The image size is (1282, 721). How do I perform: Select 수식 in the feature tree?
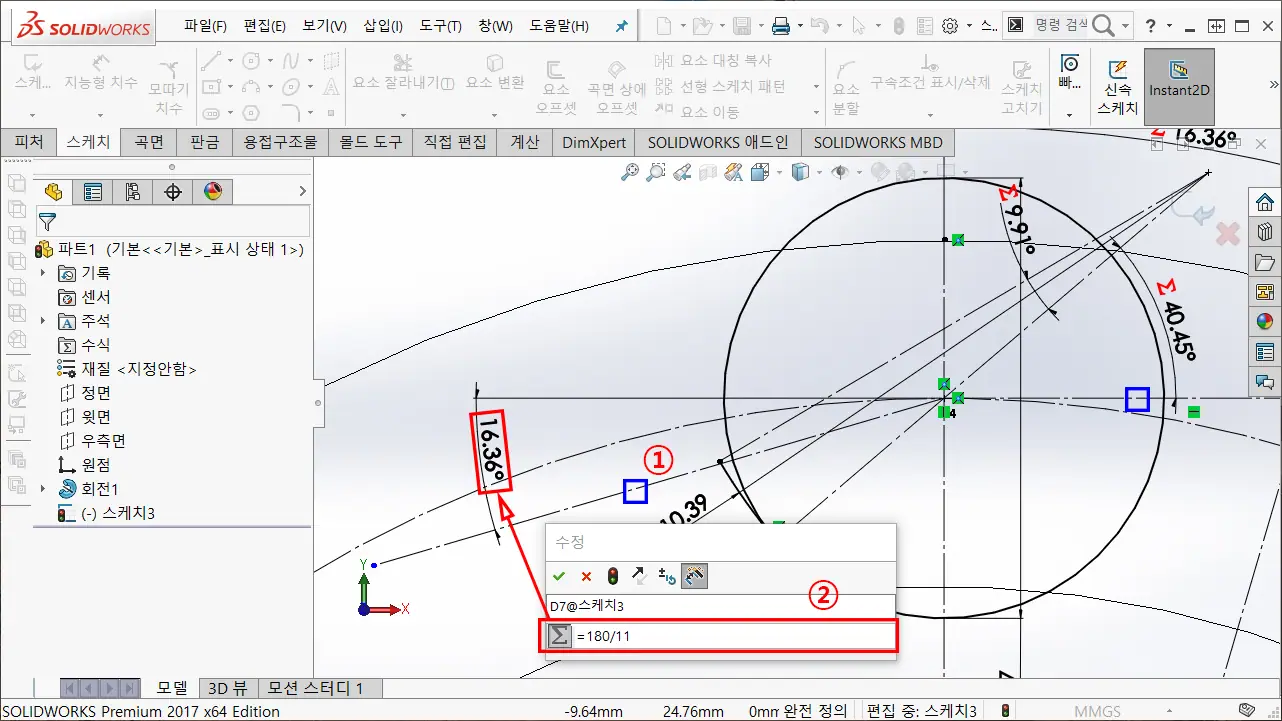coord(84,345)
